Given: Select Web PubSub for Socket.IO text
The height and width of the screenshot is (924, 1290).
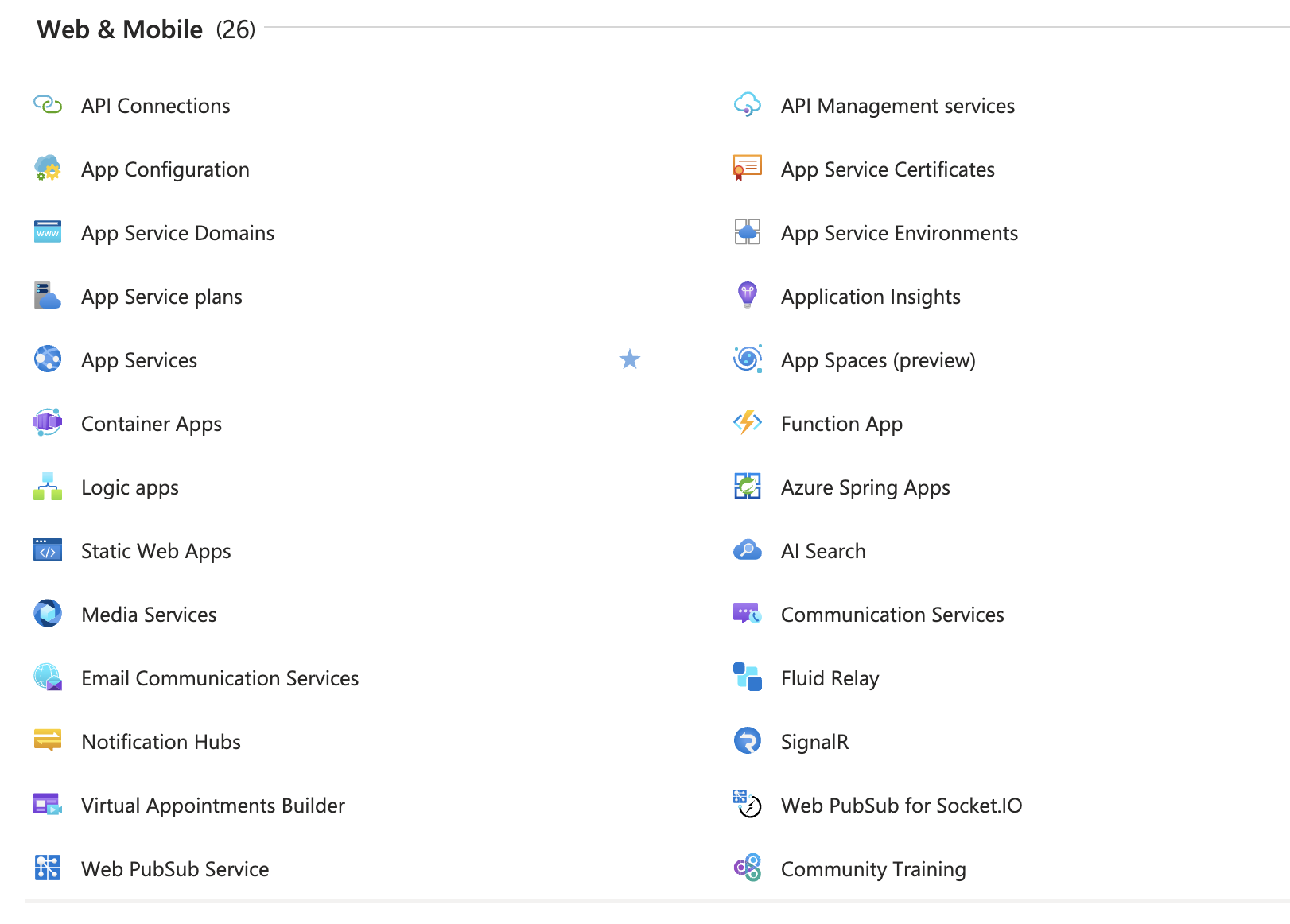Looking at the screenshot, I should (902, 806).
